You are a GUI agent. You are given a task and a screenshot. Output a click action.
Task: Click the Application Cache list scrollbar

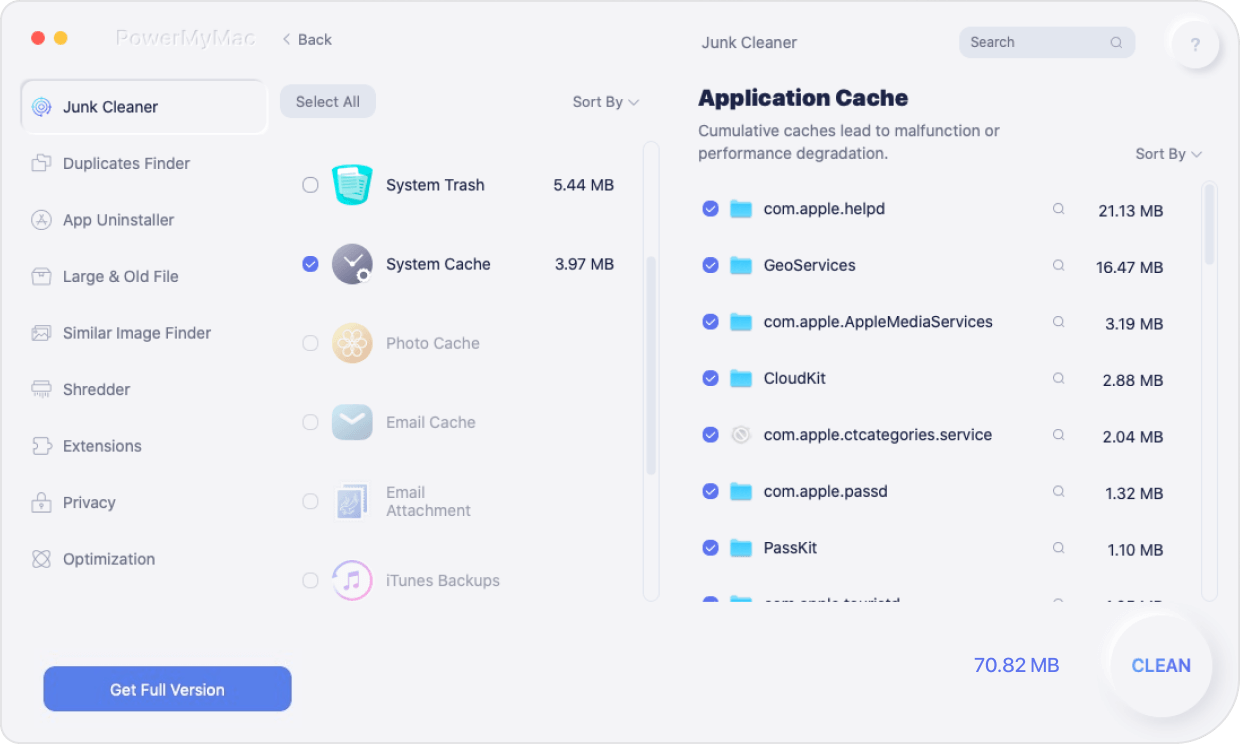pyautogui.click(x=1210, y=225)
